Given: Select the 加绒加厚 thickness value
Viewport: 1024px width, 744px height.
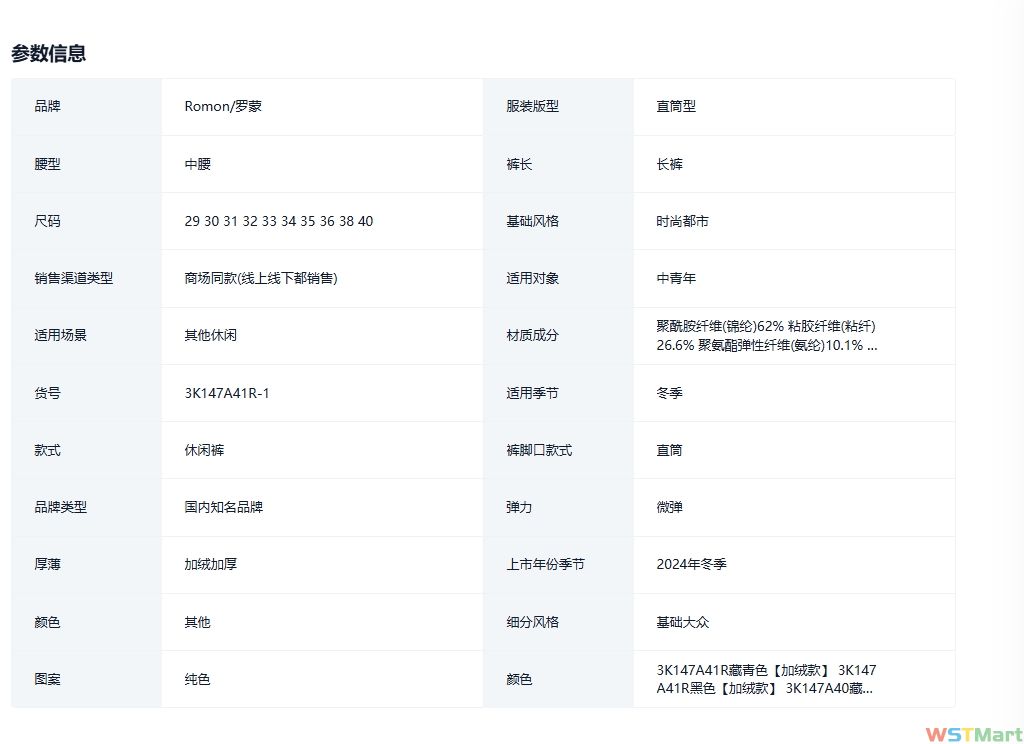Looking at the screenshot, I should (x=210, y=564).
